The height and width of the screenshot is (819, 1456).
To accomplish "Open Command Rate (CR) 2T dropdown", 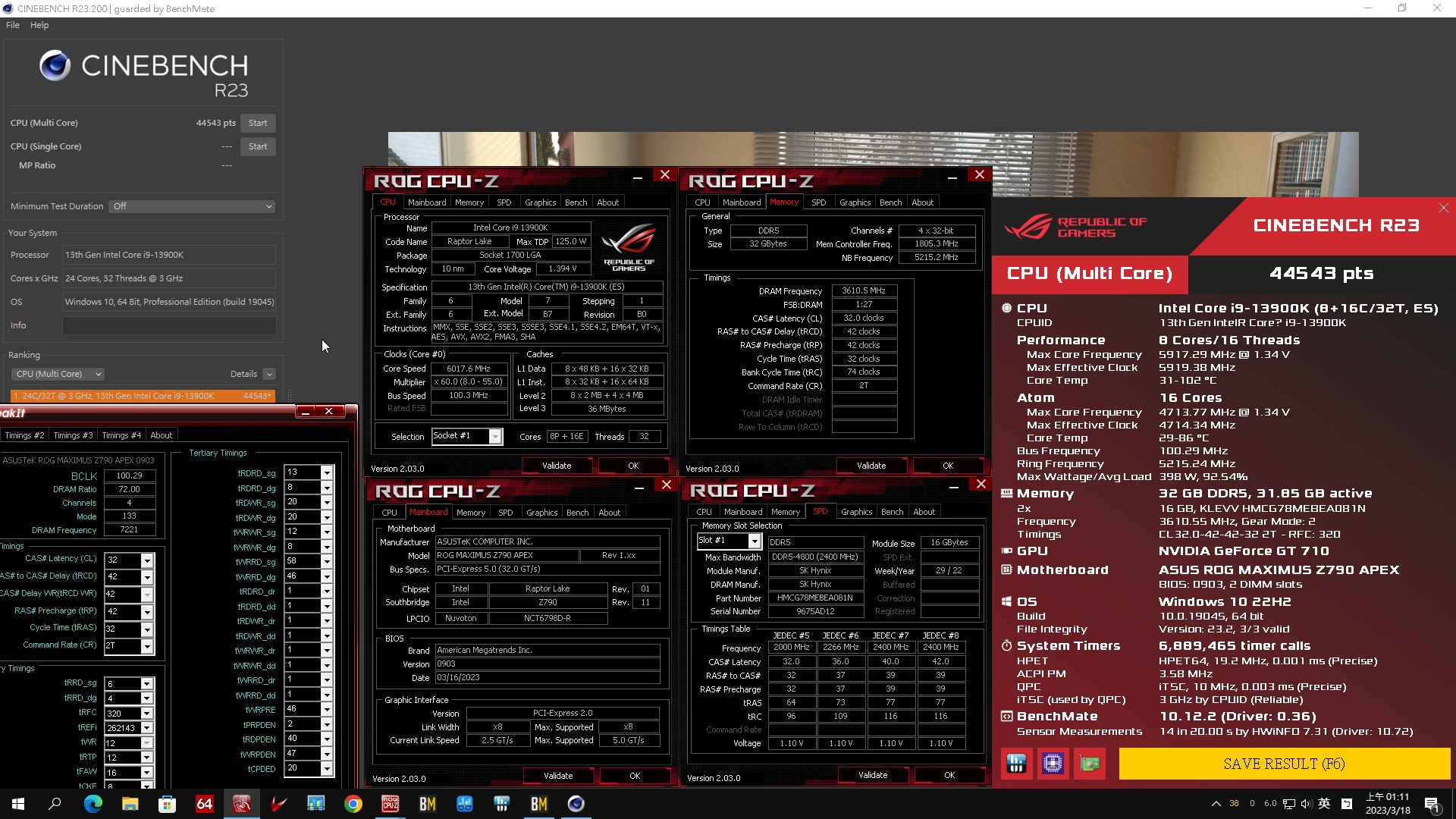I will tap(147, 646).
